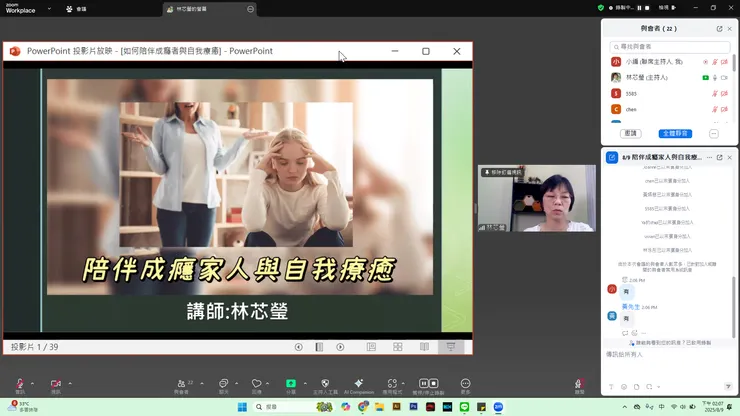Click the search participants field
This screenshot has width=740, height=416.
[670, 47]
